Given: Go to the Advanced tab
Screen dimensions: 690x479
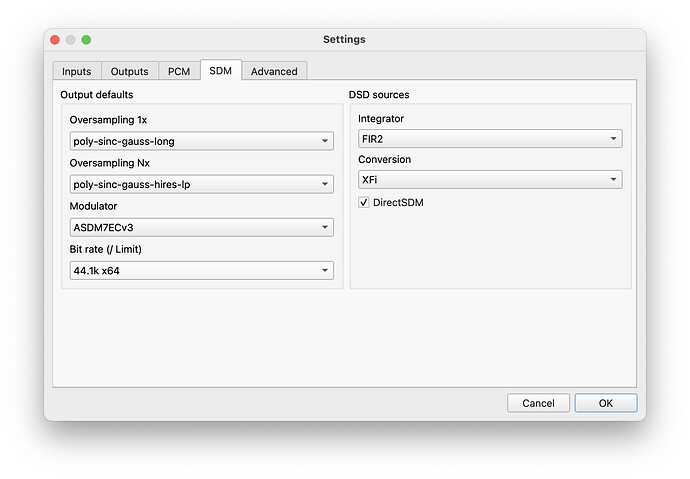Looking at the screenshot, I should 274,71.
